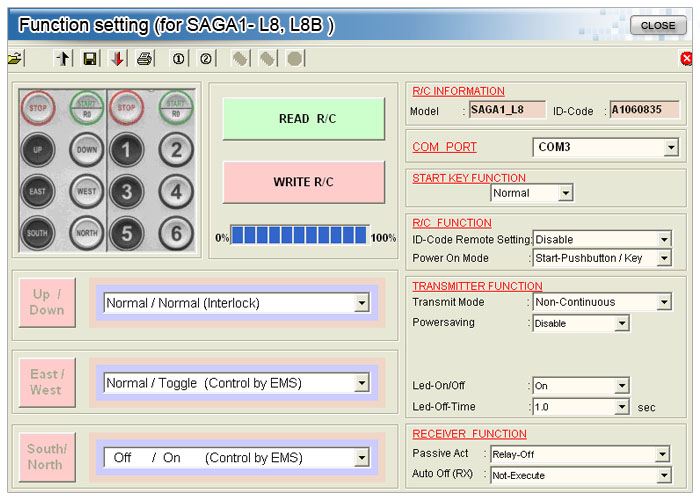Click the open folder icon in toolbar

tap(14, 59)
